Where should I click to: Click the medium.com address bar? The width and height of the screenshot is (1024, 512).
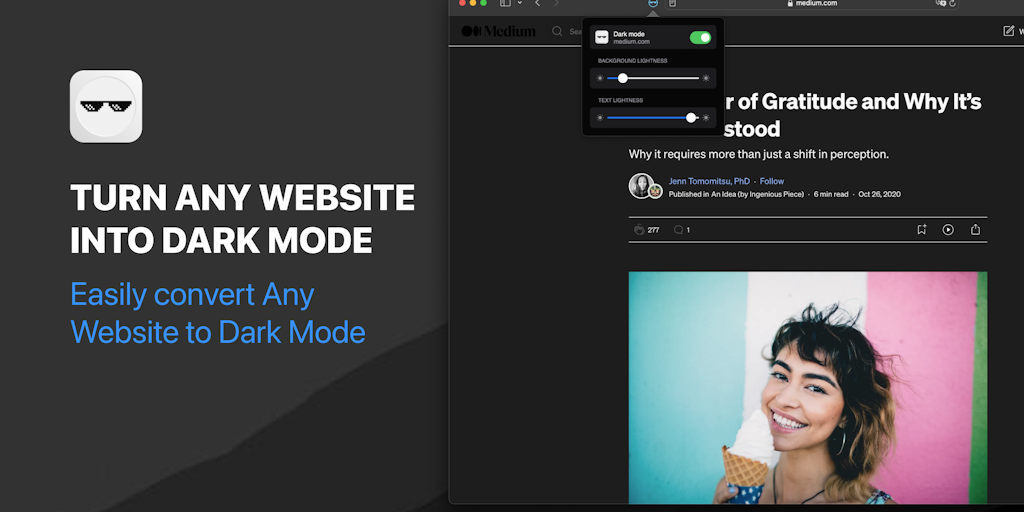pos(812,3)
